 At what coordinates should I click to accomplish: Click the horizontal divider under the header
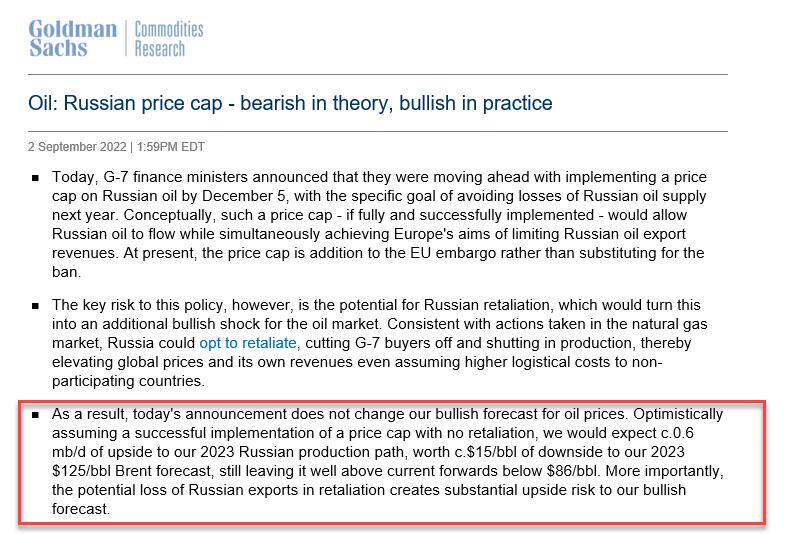(x=378, y=74)
